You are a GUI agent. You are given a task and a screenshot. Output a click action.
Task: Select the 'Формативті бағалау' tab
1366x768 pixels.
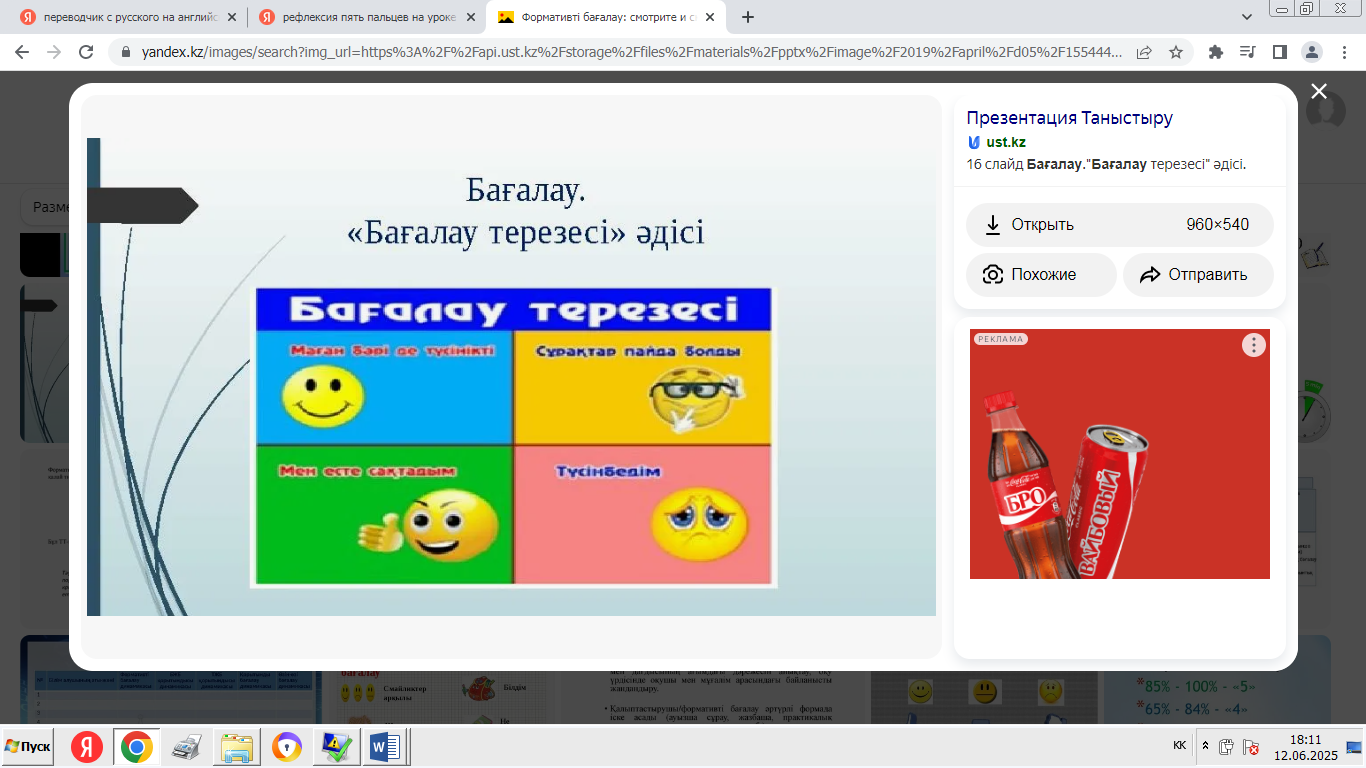click(x=606, y=17)
